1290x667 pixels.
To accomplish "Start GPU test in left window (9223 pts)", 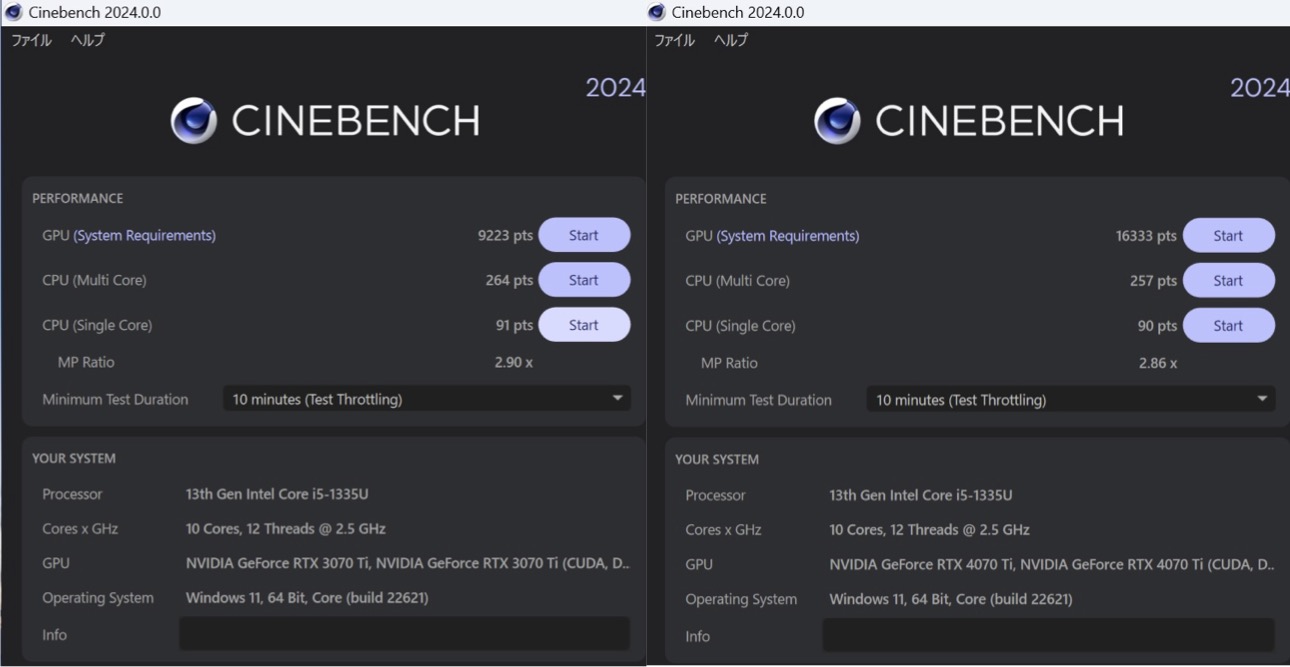I will click(584, 236).
